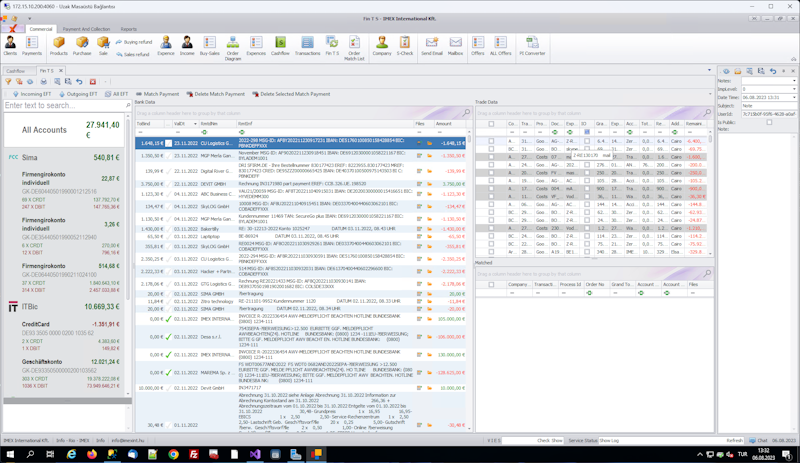Check the first Trade Data row checkbox

(x=491, y=141)
